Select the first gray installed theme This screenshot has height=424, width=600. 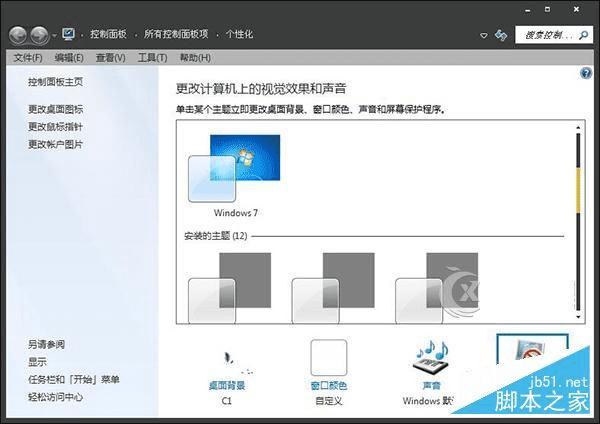(230, 288)
